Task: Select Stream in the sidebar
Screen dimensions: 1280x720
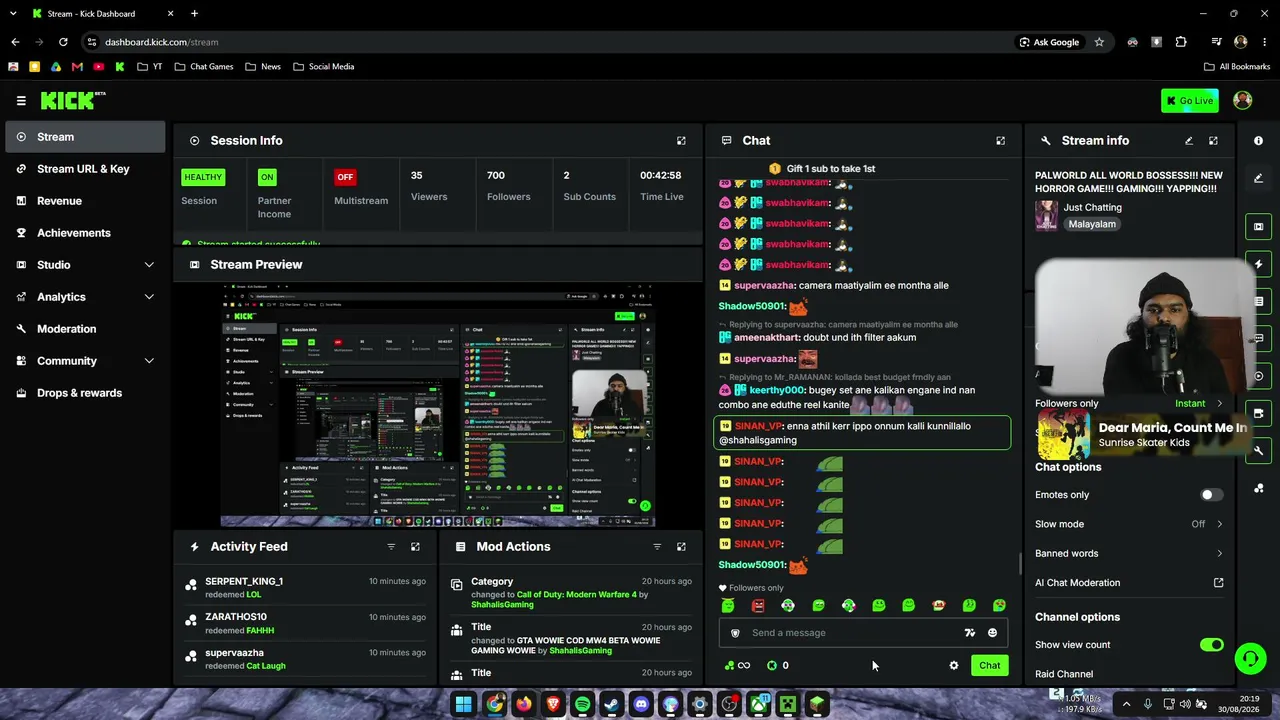Action: 85,137
